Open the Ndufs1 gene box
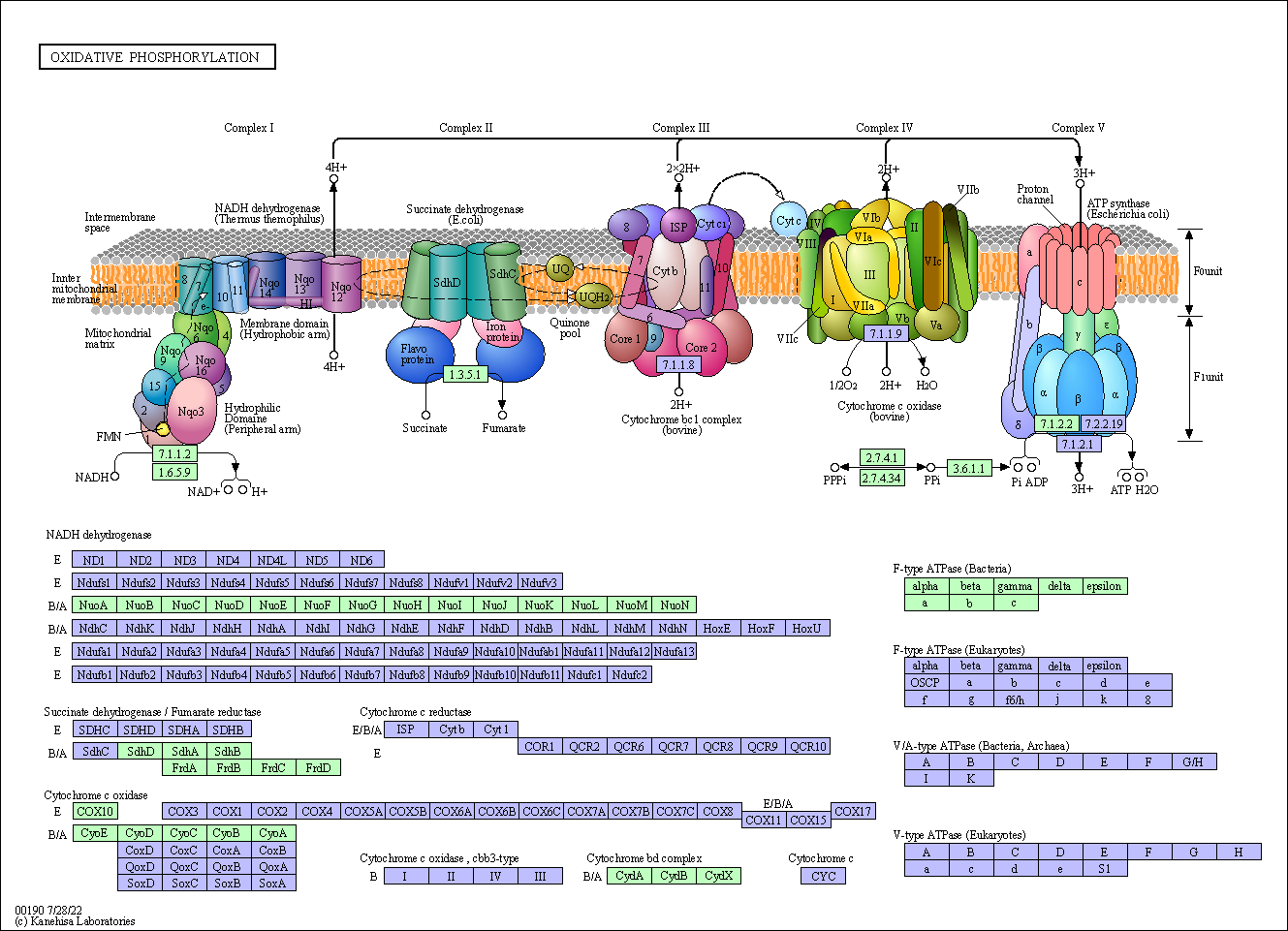The image size is (1288, 931). click(x=95, y=582)
